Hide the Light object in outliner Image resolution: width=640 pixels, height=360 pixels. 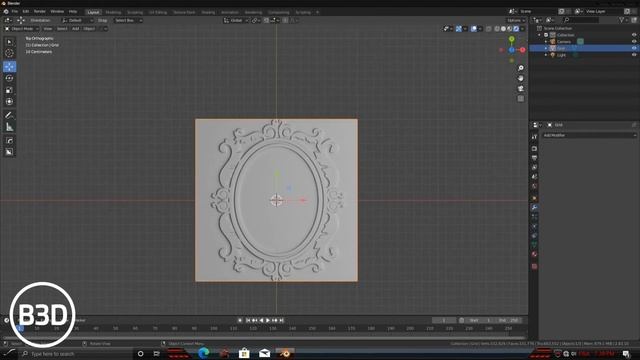pos(634,55)
